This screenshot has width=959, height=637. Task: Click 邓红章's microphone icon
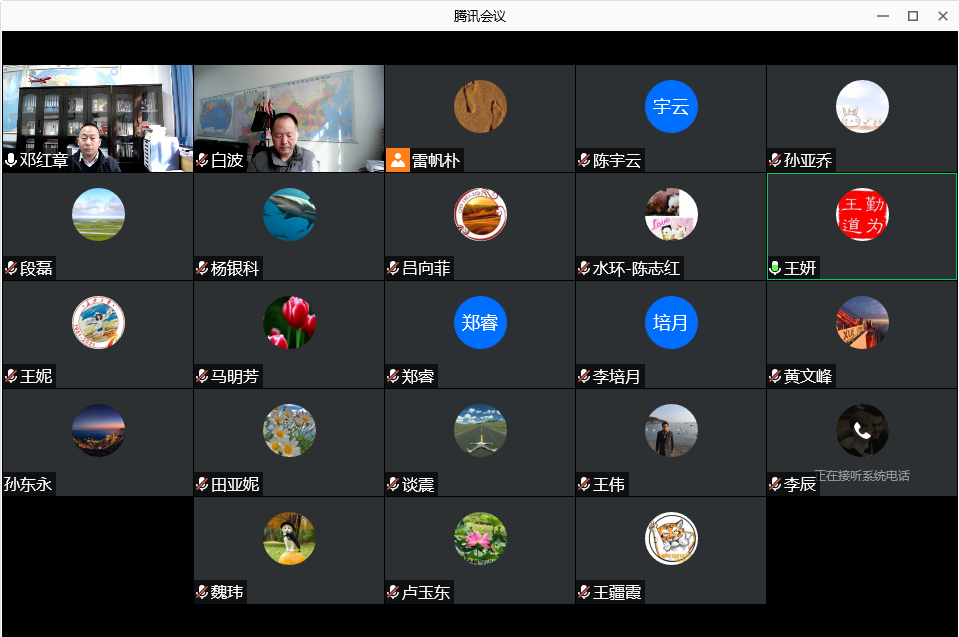11,160
